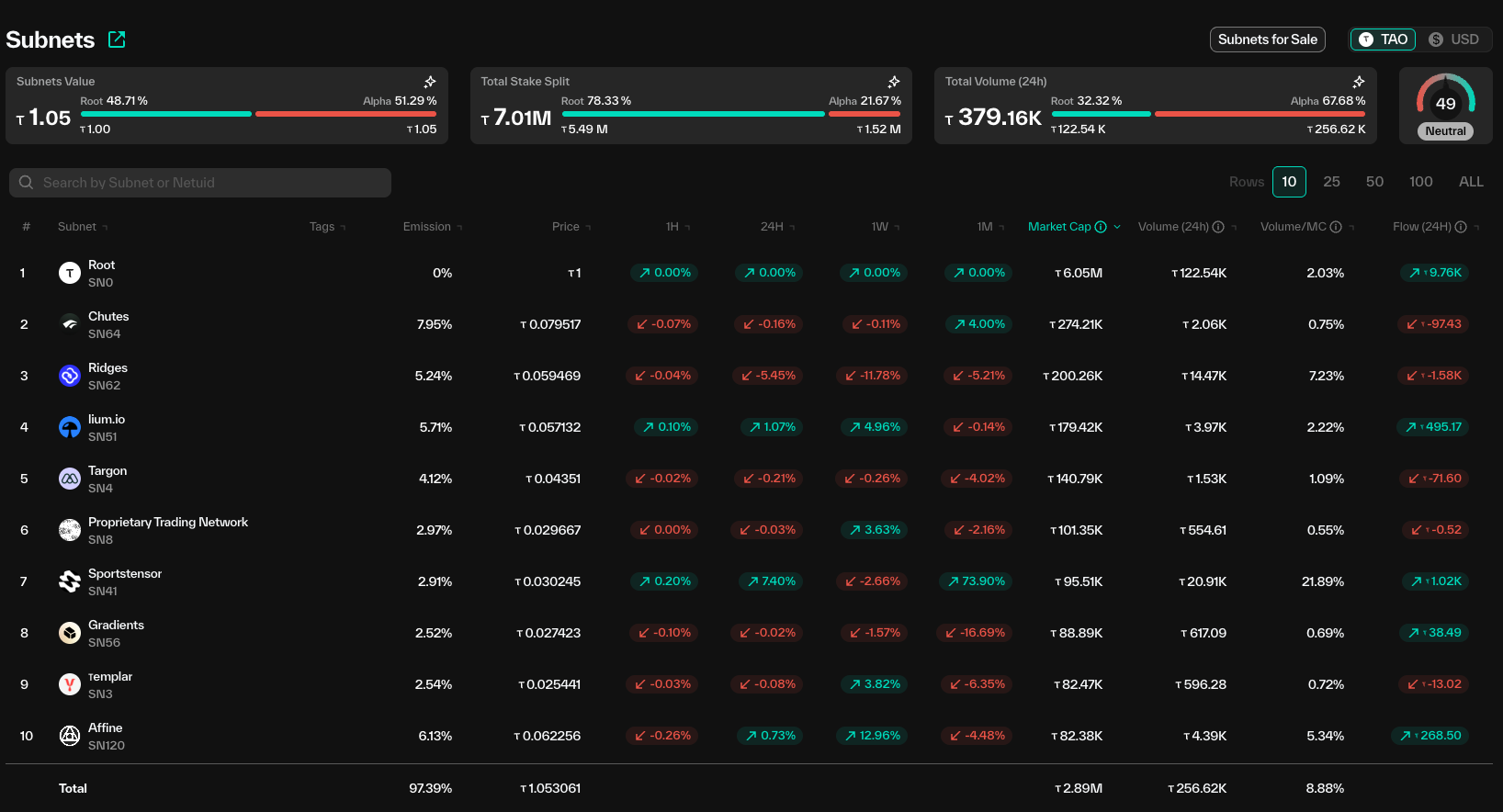Switch currency display to TAO
The image size is (1503, 812).
tap(1384, 39)
